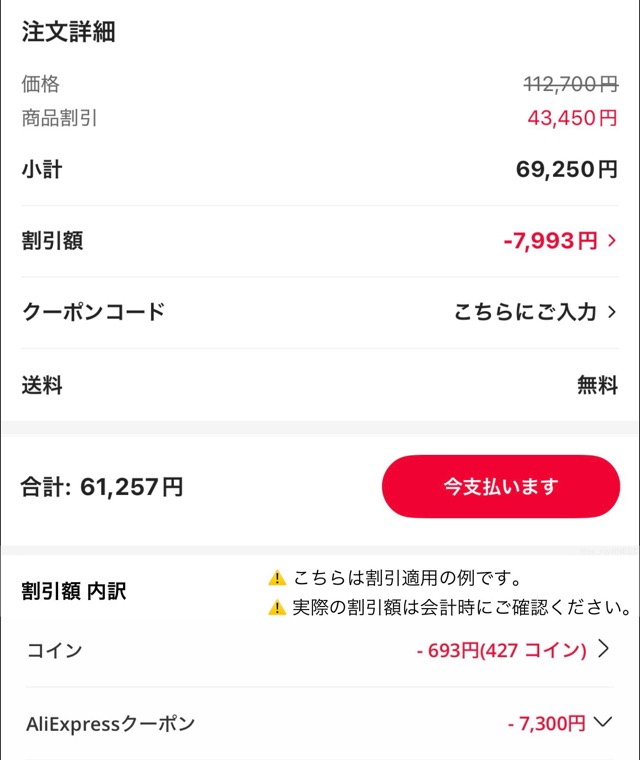Click the 69,250円 subtotal amount
The image size is (640, 760).
pos(566,170)
